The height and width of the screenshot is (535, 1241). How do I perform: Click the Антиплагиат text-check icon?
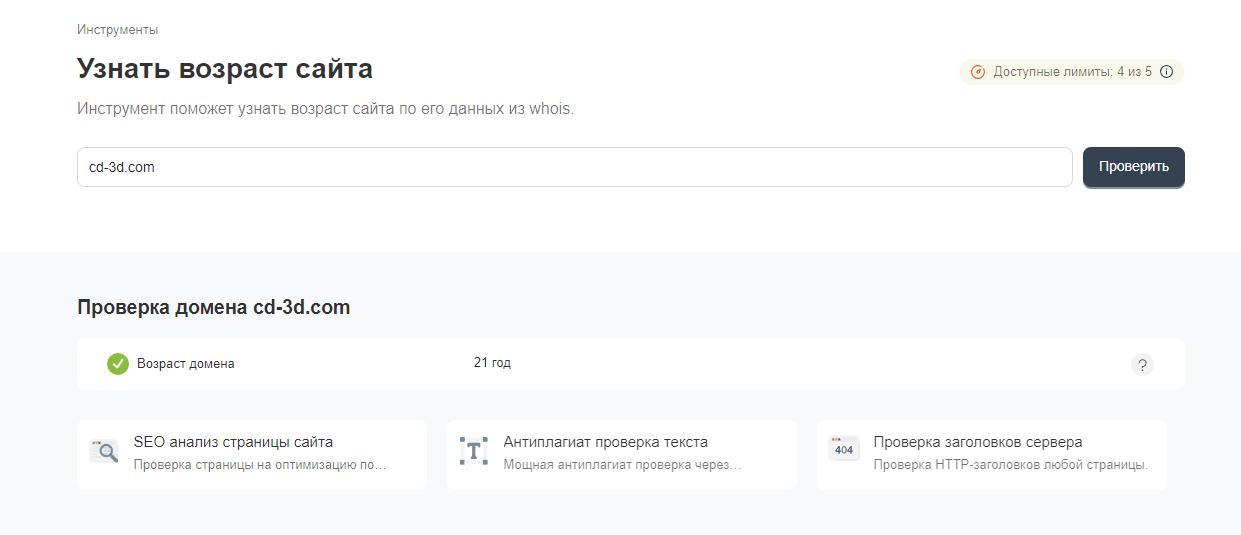click(474, 451)
